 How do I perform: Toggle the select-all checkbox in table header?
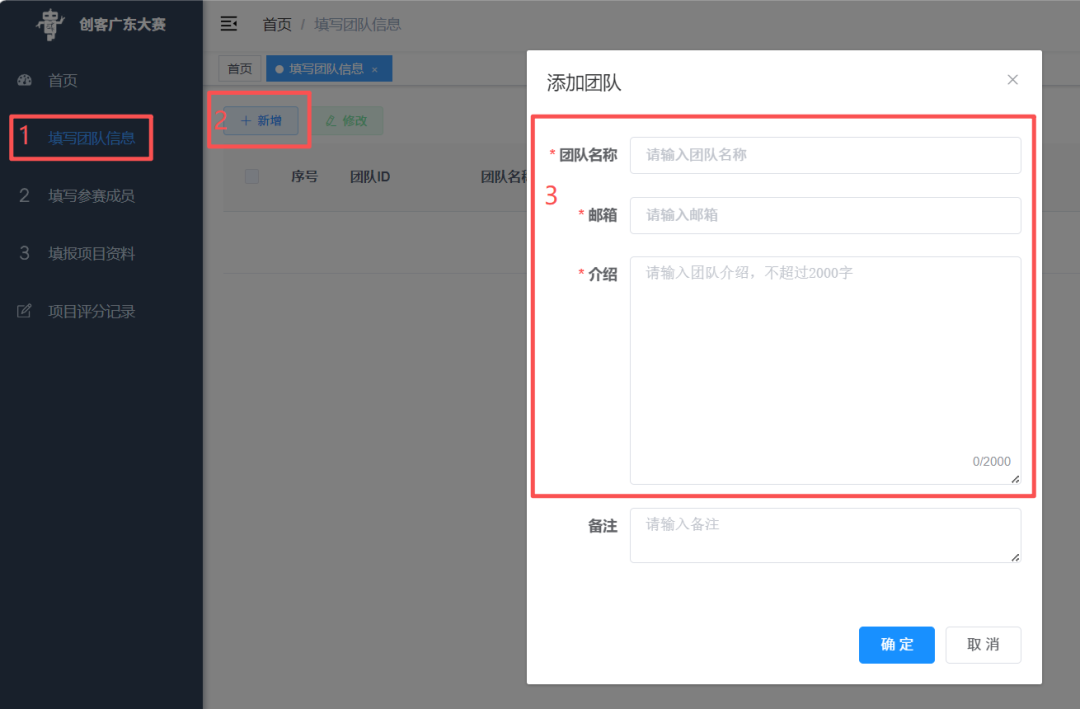click(x=252, y=176)
